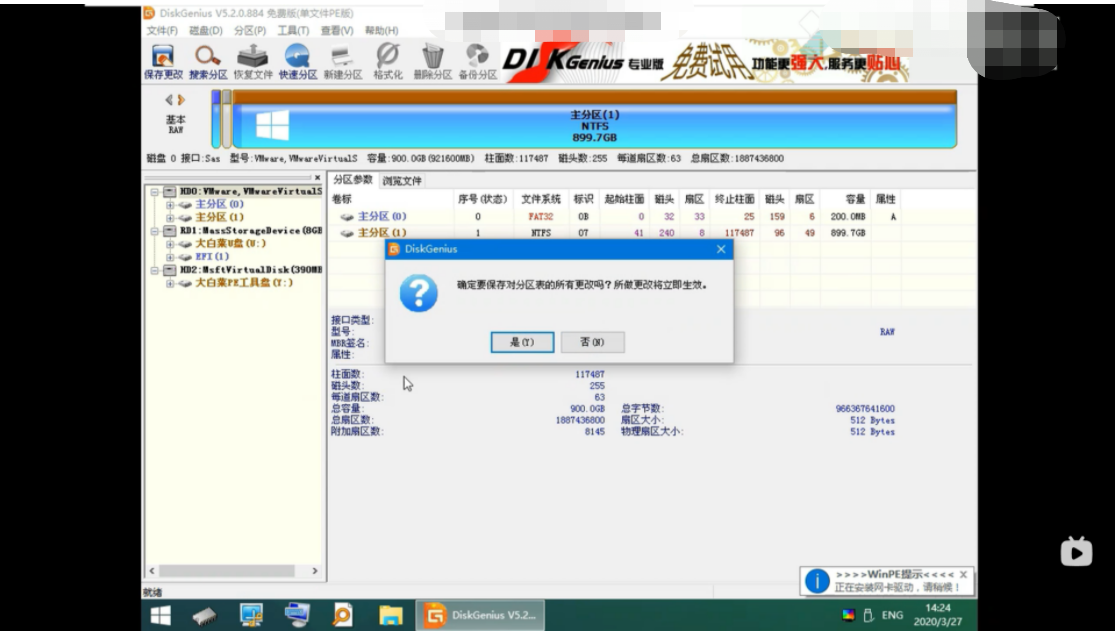
Task: Close the left disk tree panel
Action: 317,178
